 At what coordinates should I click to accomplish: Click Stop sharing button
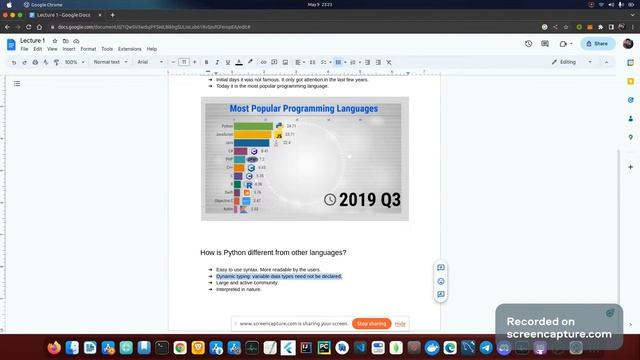371,324
